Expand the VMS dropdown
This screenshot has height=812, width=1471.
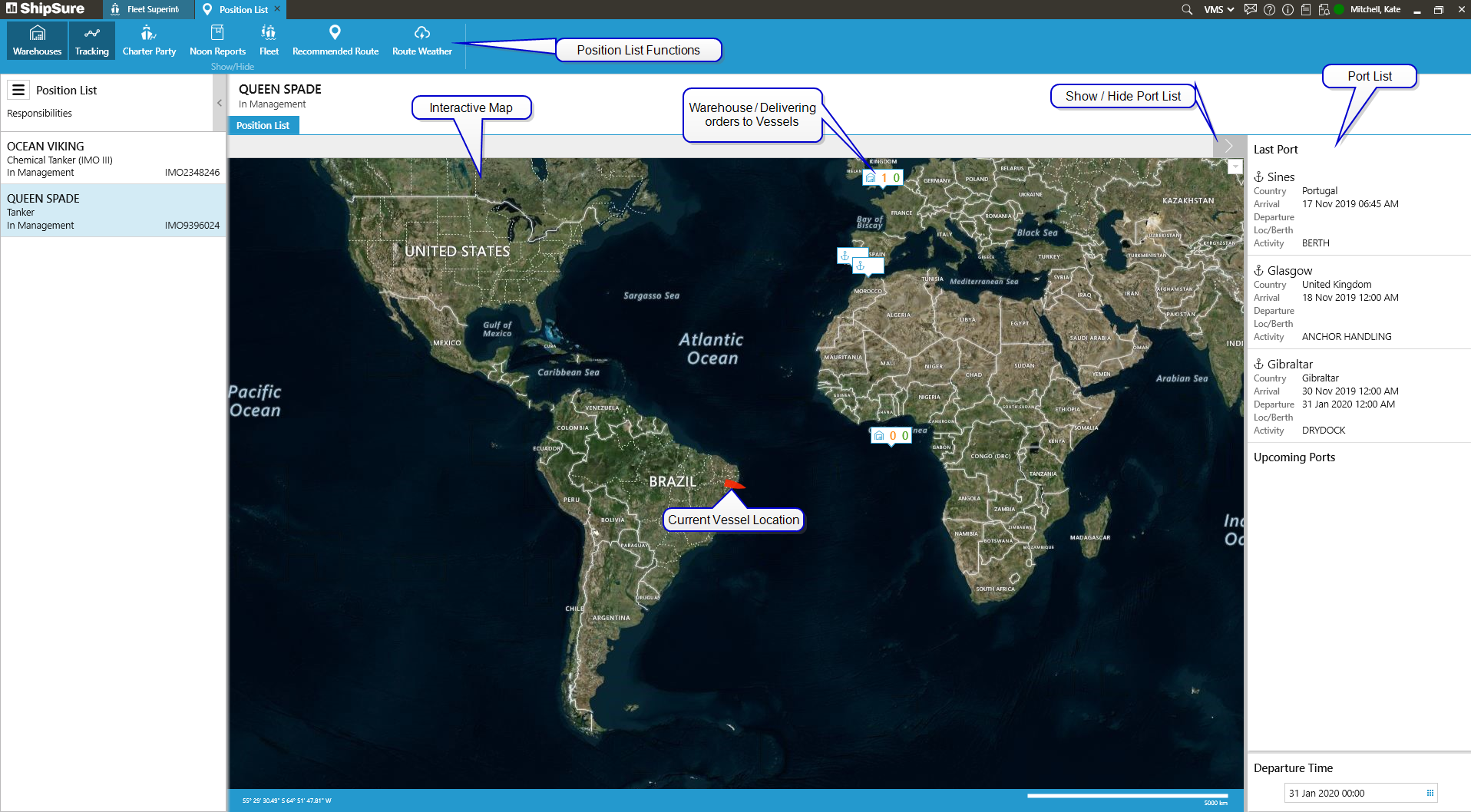point(1218,10)
